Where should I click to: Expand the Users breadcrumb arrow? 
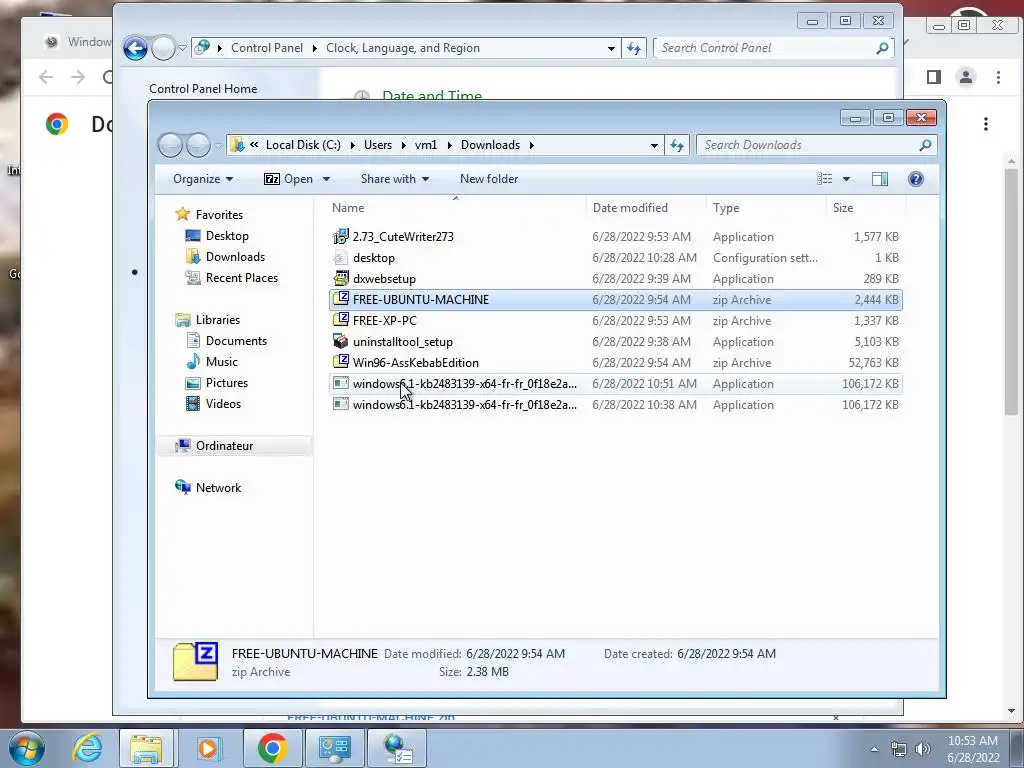[x=403, y=145]
